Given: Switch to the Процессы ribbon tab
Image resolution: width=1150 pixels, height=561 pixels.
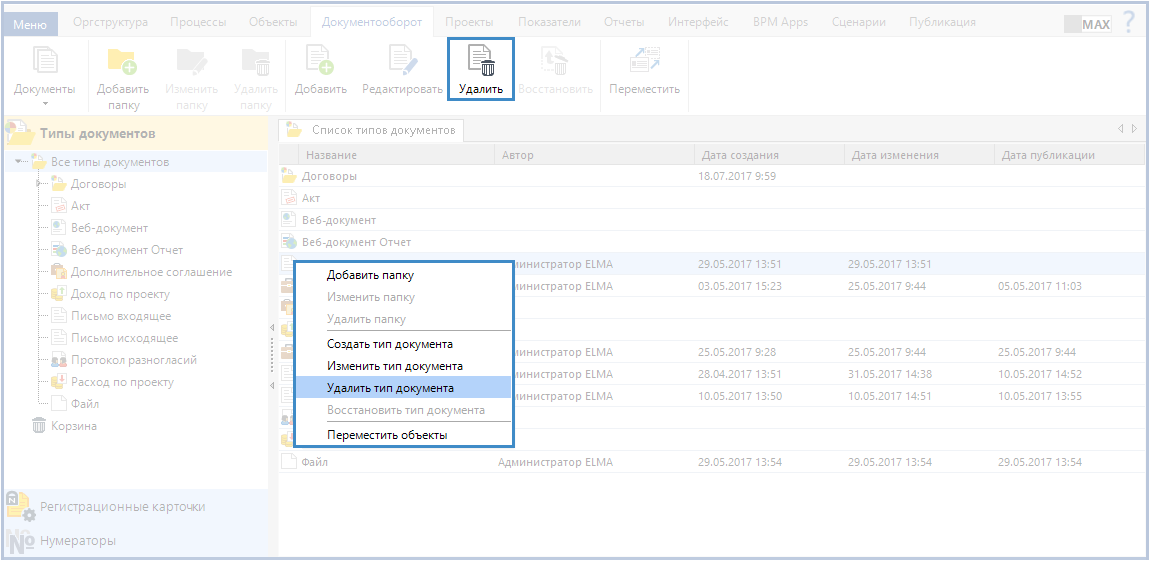Looking at the screenshot, I should point(198,22).
